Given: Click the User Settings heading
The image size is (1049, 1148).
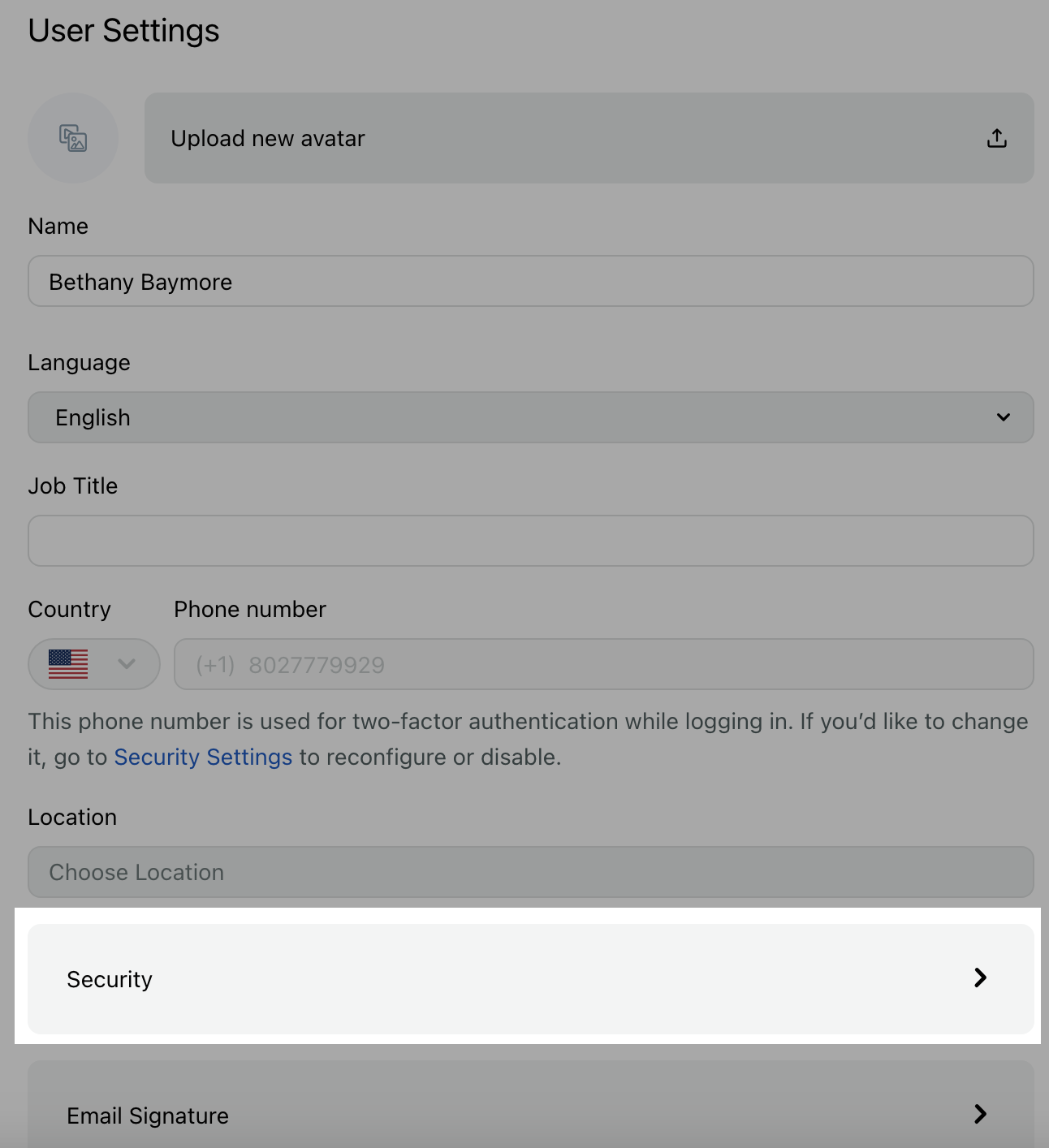Looking at the screenshot, I should [x=123, y=31].
